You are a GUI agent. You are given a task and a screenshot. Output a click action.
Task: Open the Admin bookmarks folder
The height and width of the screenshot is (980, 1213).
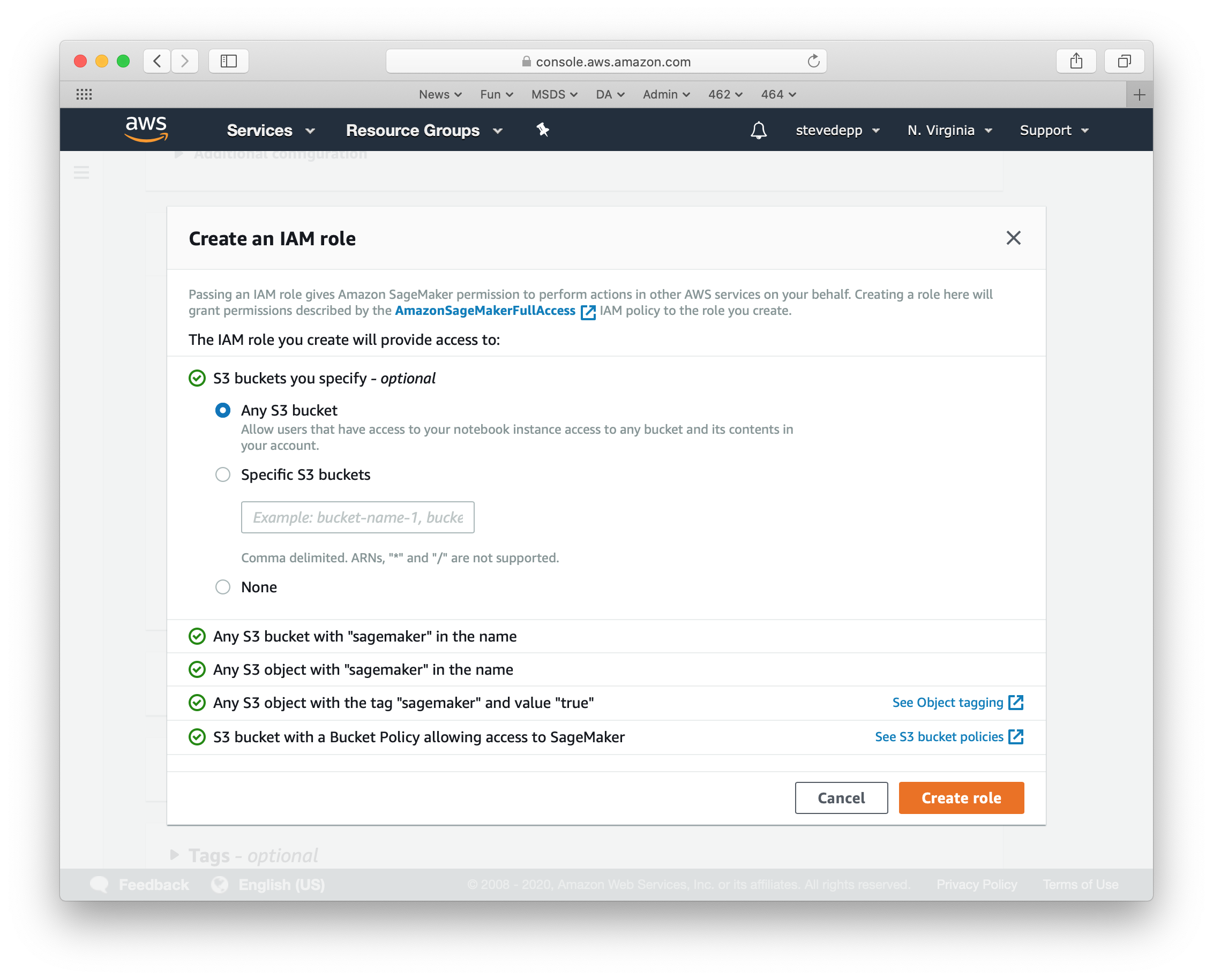[667, 94]
